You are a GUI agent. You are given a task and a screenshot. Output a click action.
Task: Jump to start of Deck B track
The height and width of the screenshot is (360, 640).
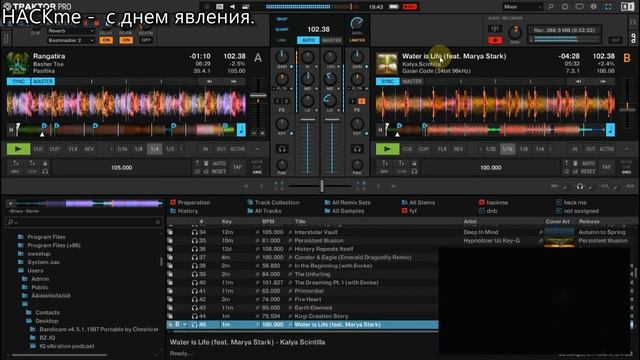[x=380, y=130]
